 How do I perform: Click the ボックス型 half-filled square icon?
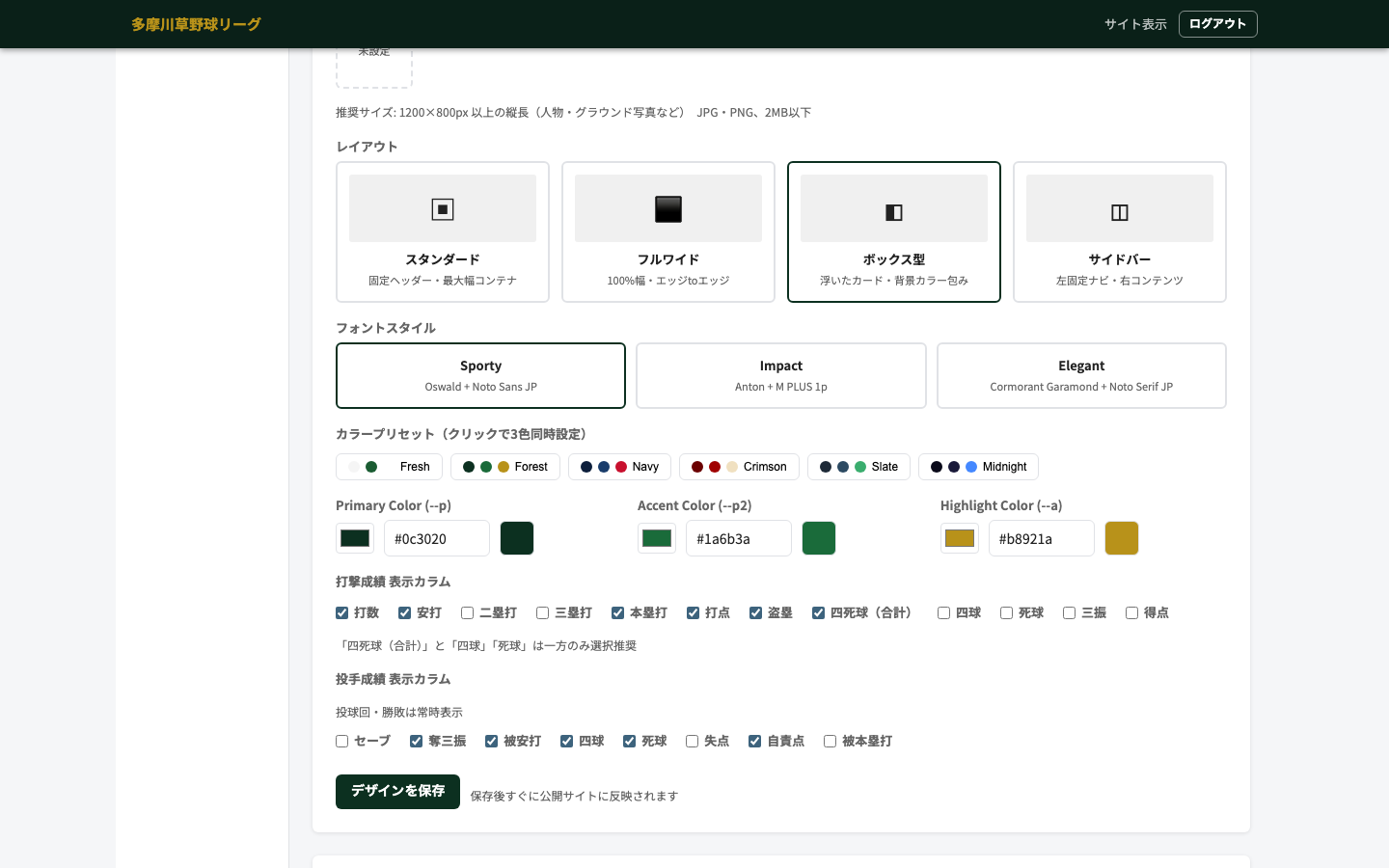point(894,212)
